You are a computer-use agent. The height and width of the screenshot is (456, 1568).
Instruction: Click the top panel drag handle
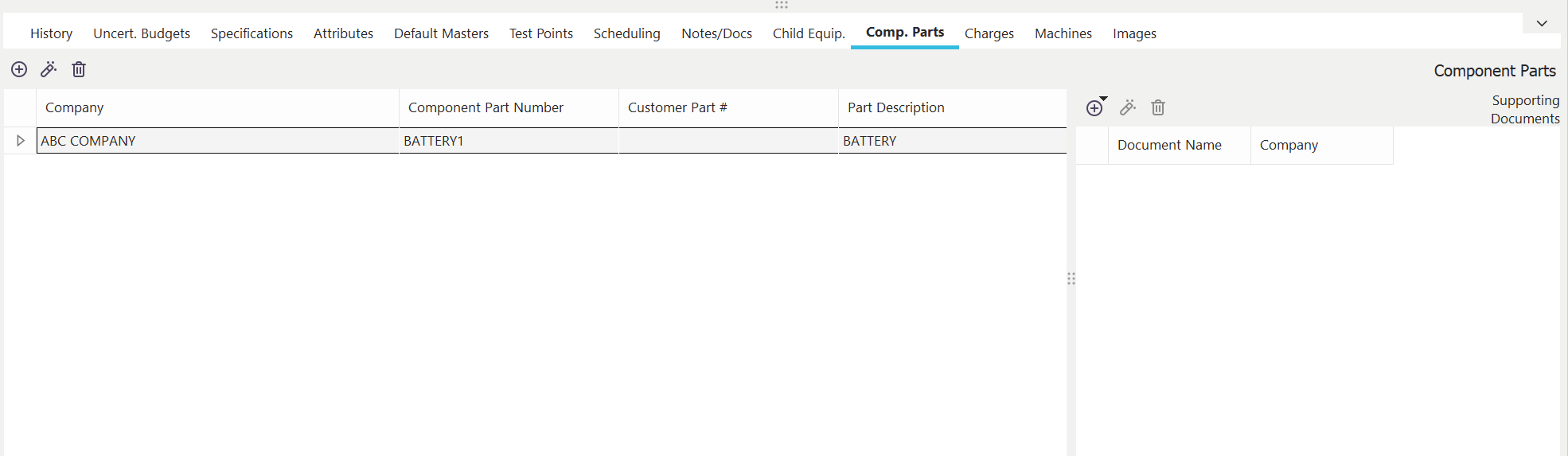pos(782,5)
